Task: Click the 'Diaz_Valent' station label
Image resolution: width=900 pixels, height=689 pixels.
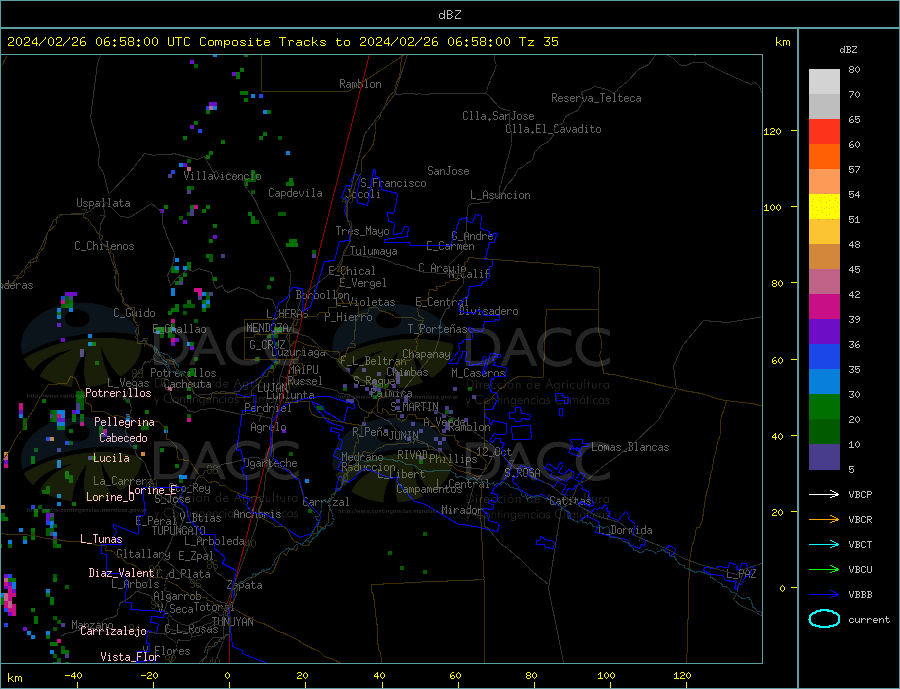Action: pos(121,573)
